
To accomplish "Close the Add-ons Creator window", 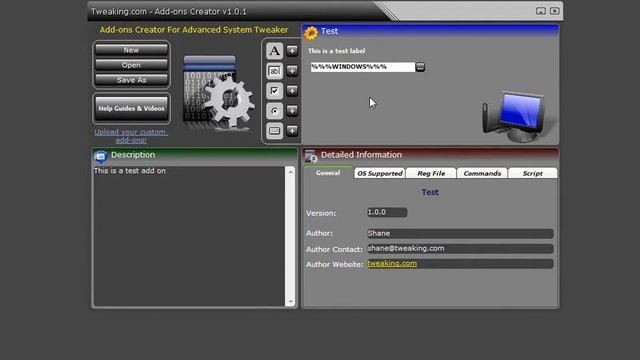I will (554, 11).
